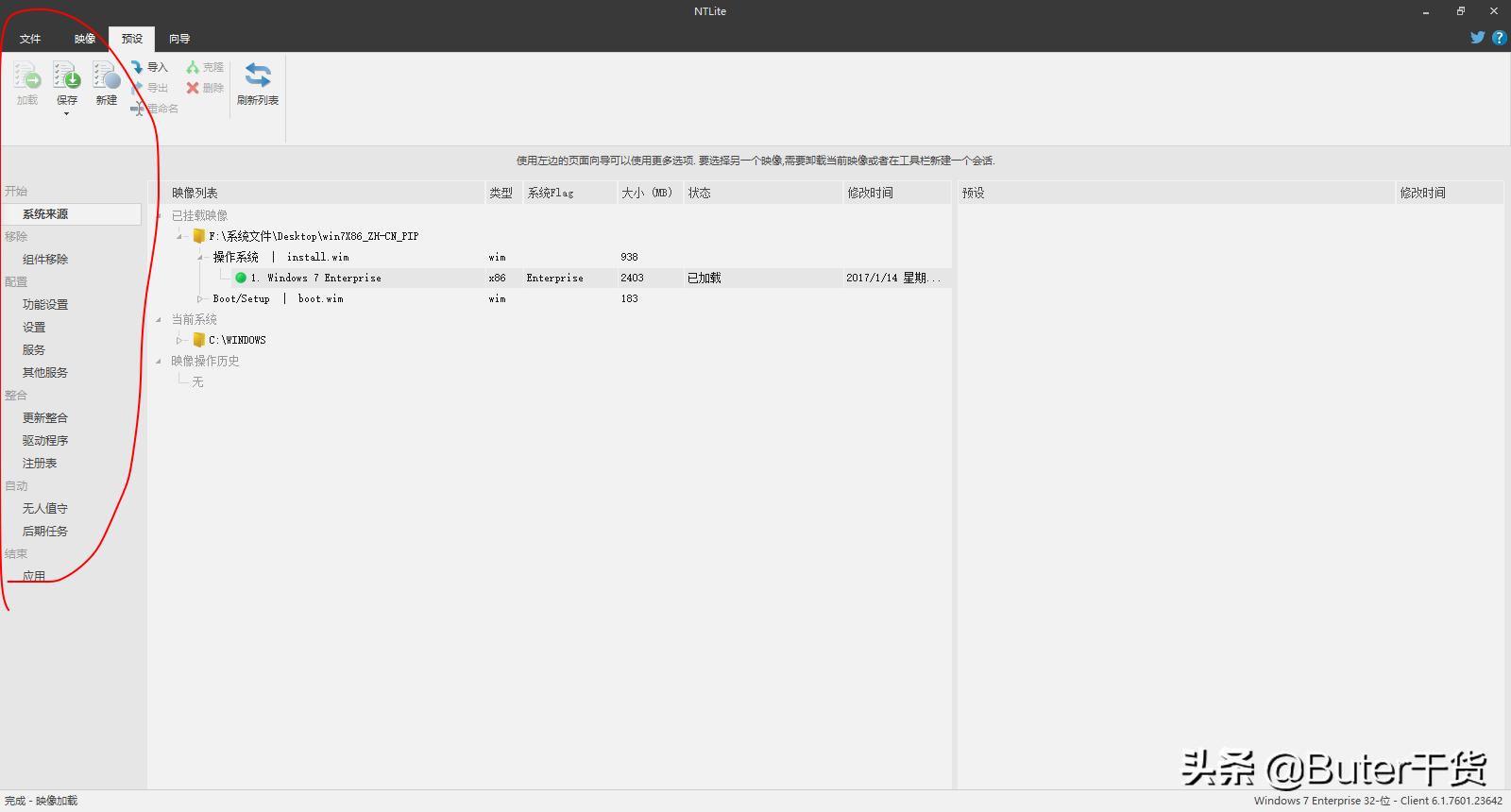Collapse the 当前系统 group
The width and height of the screenshot is (1511, 812).
point(159,319)
